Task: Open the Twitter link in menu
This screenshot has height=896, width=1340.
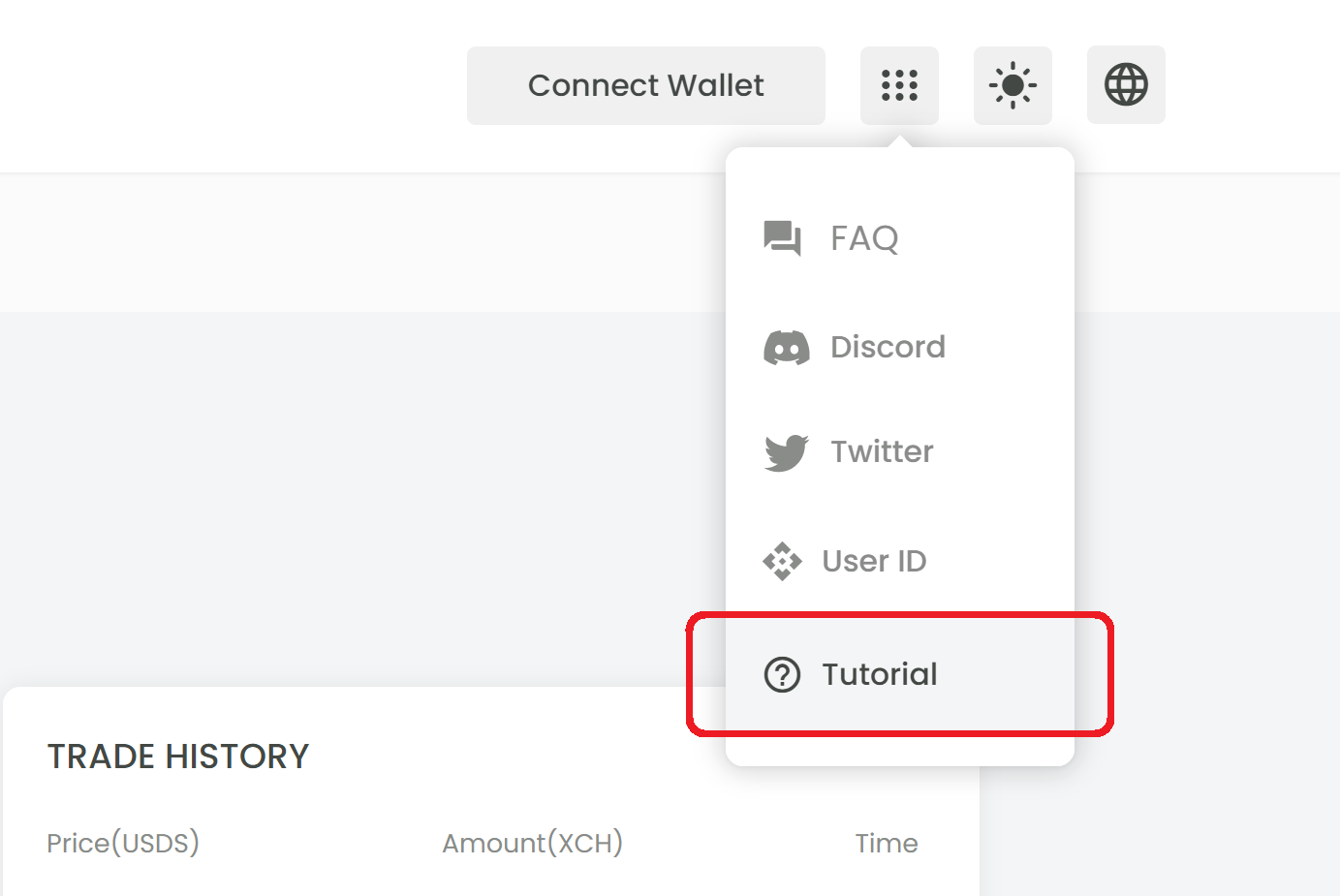Action: 900,452
